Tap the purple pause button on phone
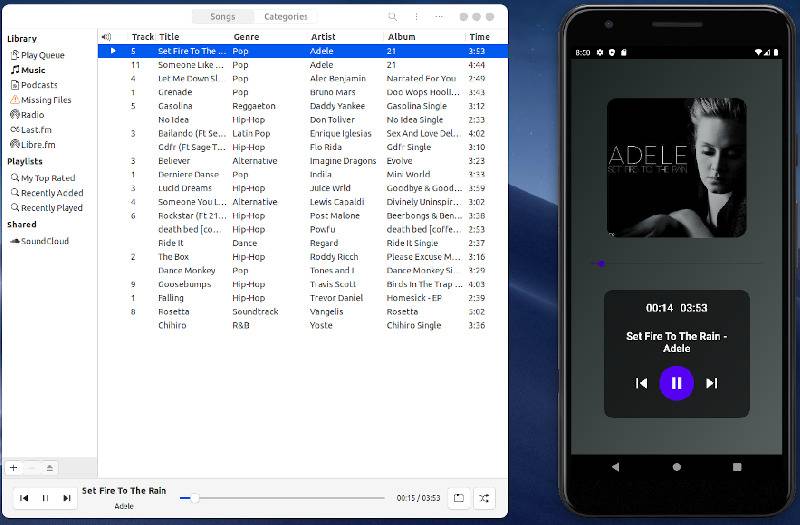This screenshot has width=800, height=525. pos(677,383)
